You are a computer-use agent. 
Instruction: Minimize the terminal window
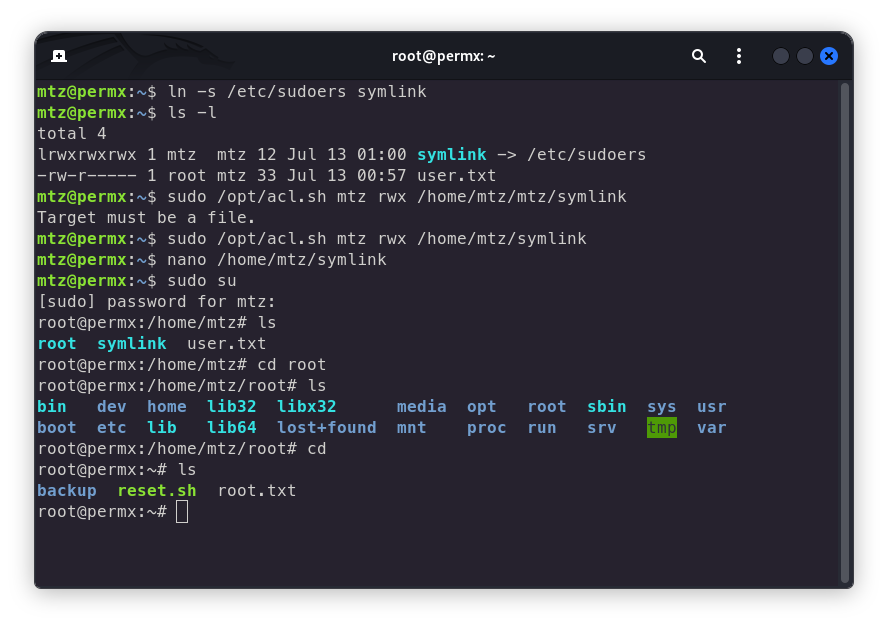coord(781,56)
